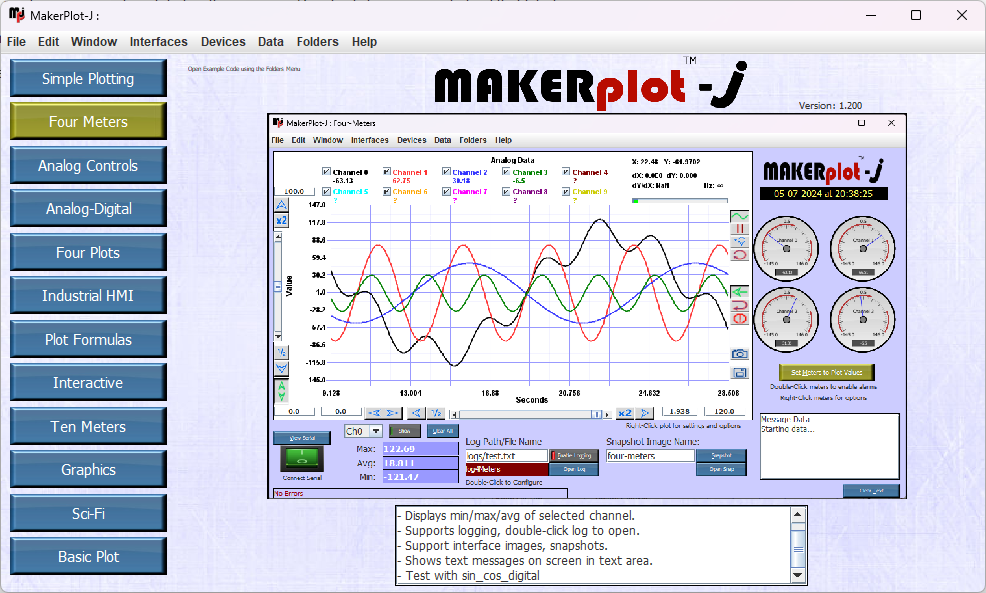Toggle the green Connect Serial switch
This screenshot has height=593, width=986.
tap(302, 459)
